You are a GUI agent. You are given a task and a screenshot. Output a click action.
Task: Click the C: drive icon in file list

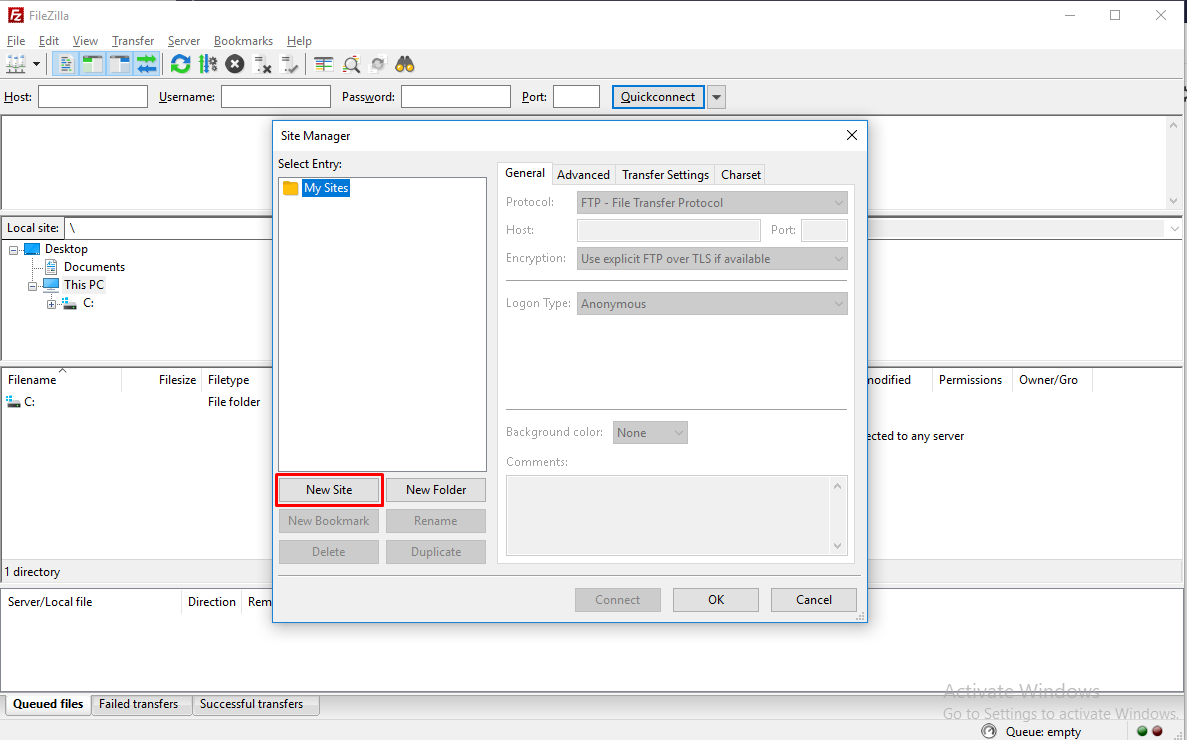[14, 402]
